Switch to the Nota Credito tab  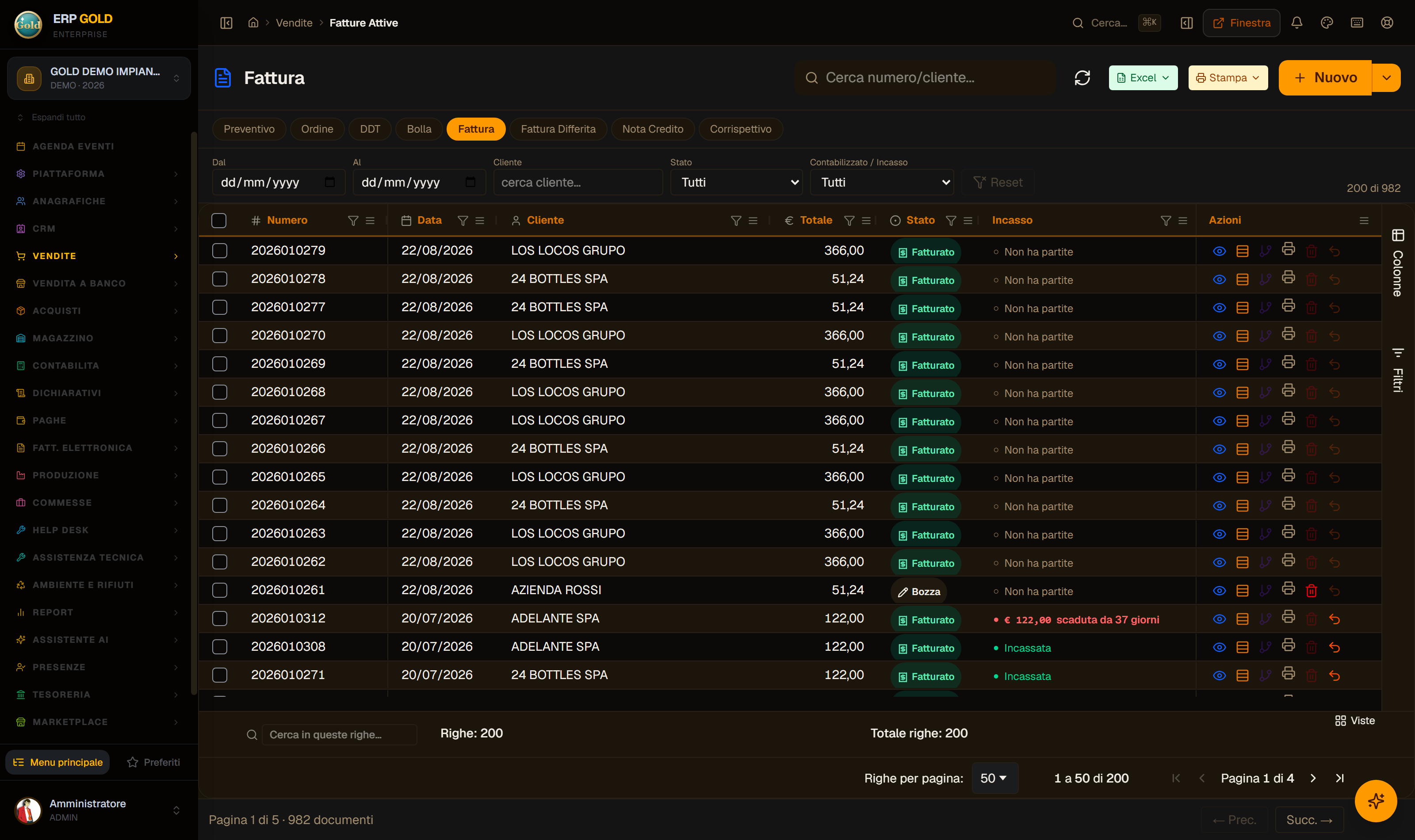point(653,129)
